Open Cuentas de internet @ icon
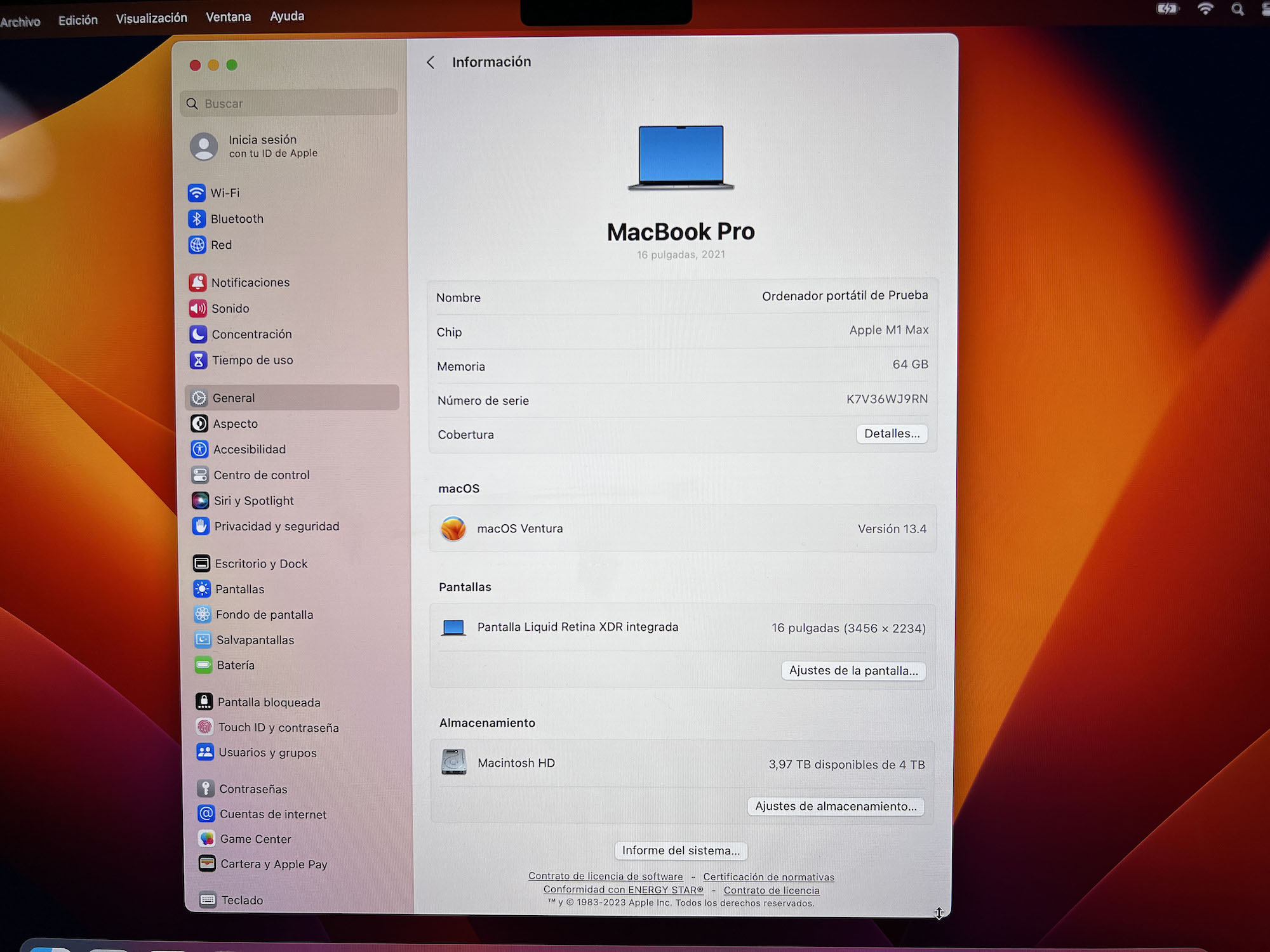The height and width of the screenshot is (952, 1270). coord(206,814)
